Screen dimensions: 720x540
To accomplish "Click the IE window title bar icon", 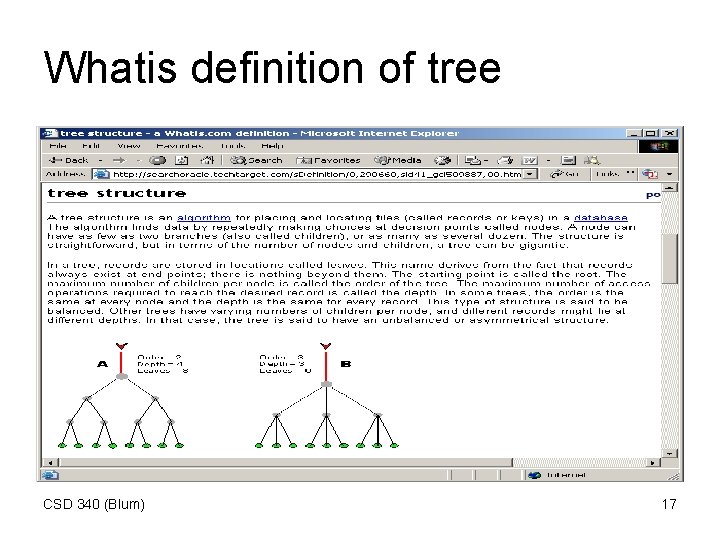I will tap(50, 134).
